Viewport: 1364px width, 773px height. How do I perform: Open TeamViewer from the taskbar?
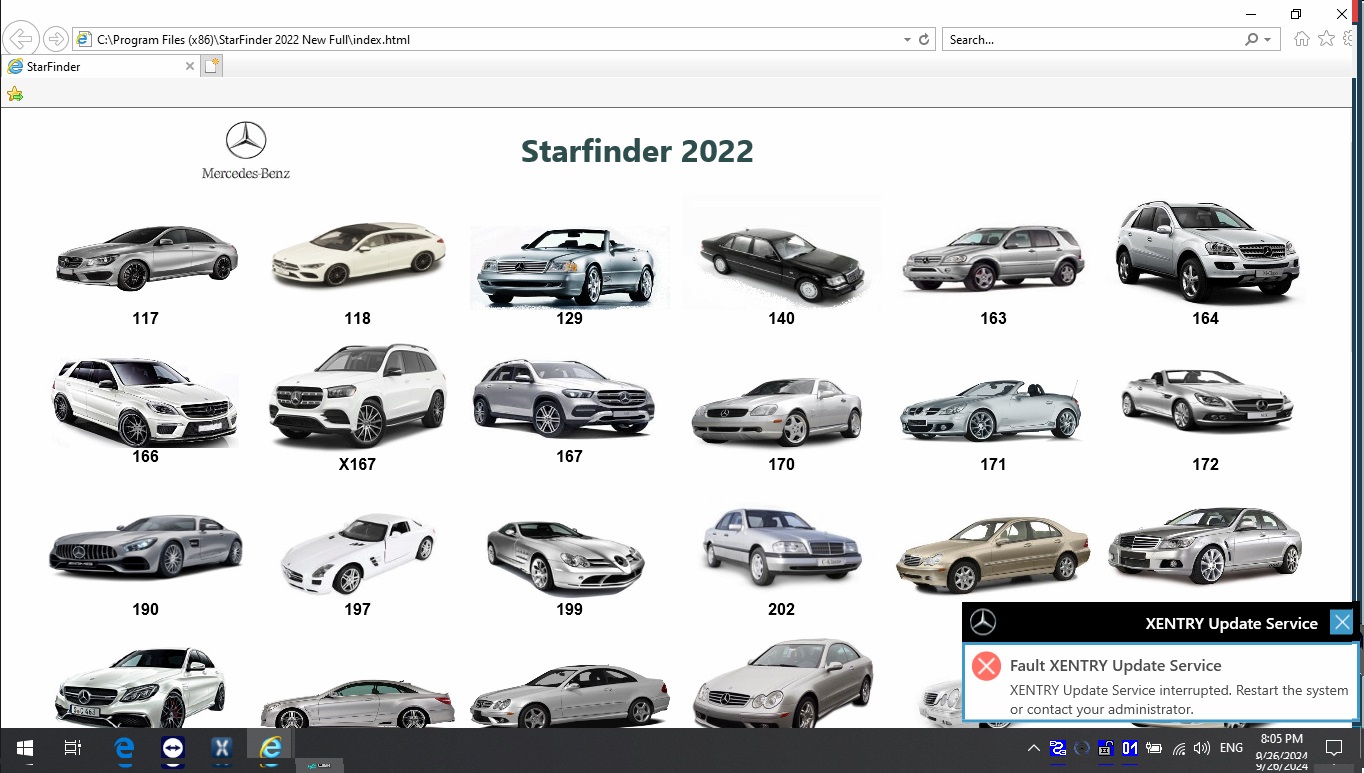172,748
